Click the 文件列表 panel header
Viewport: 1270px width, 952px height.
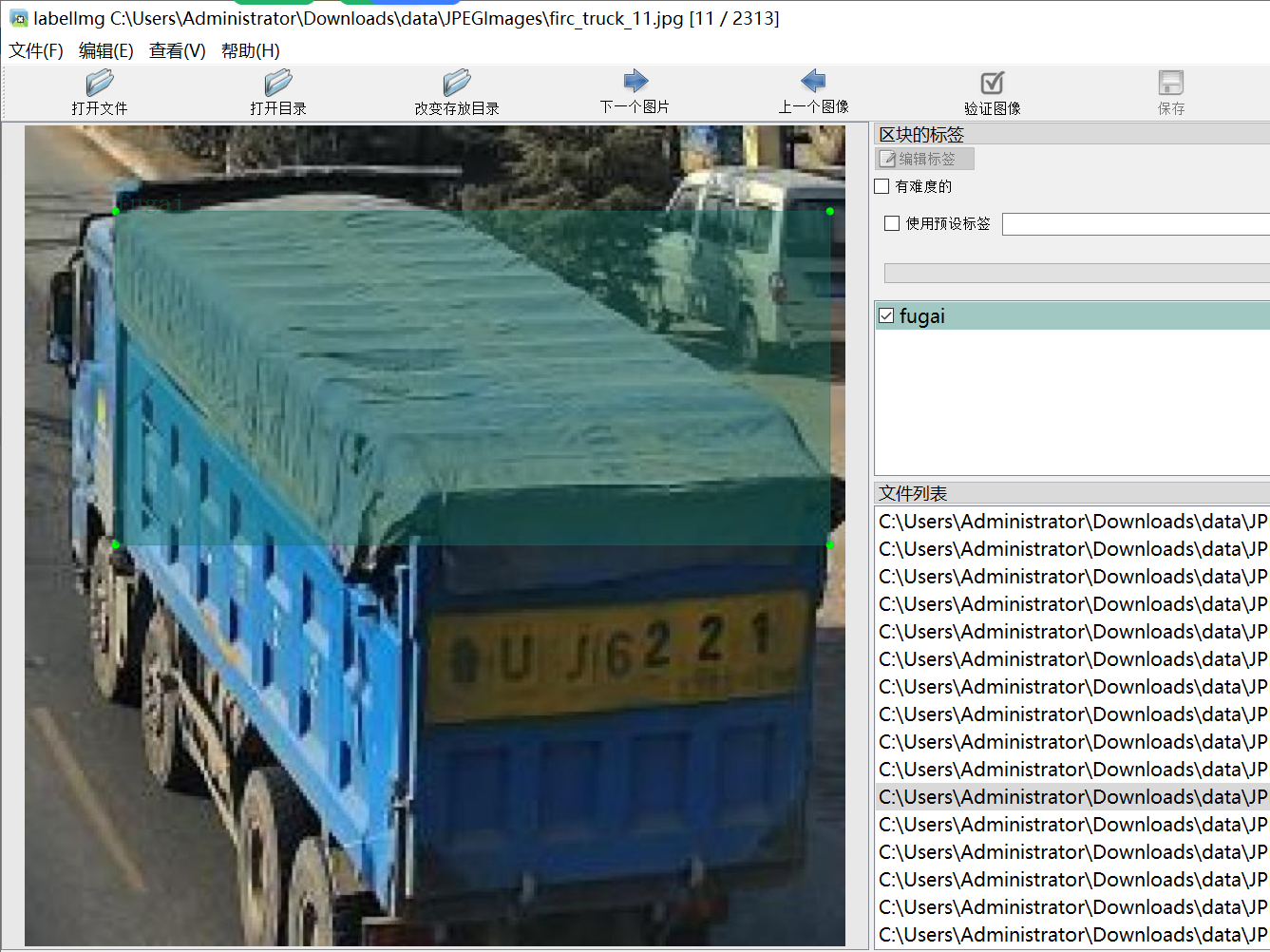coord(1072,493)
